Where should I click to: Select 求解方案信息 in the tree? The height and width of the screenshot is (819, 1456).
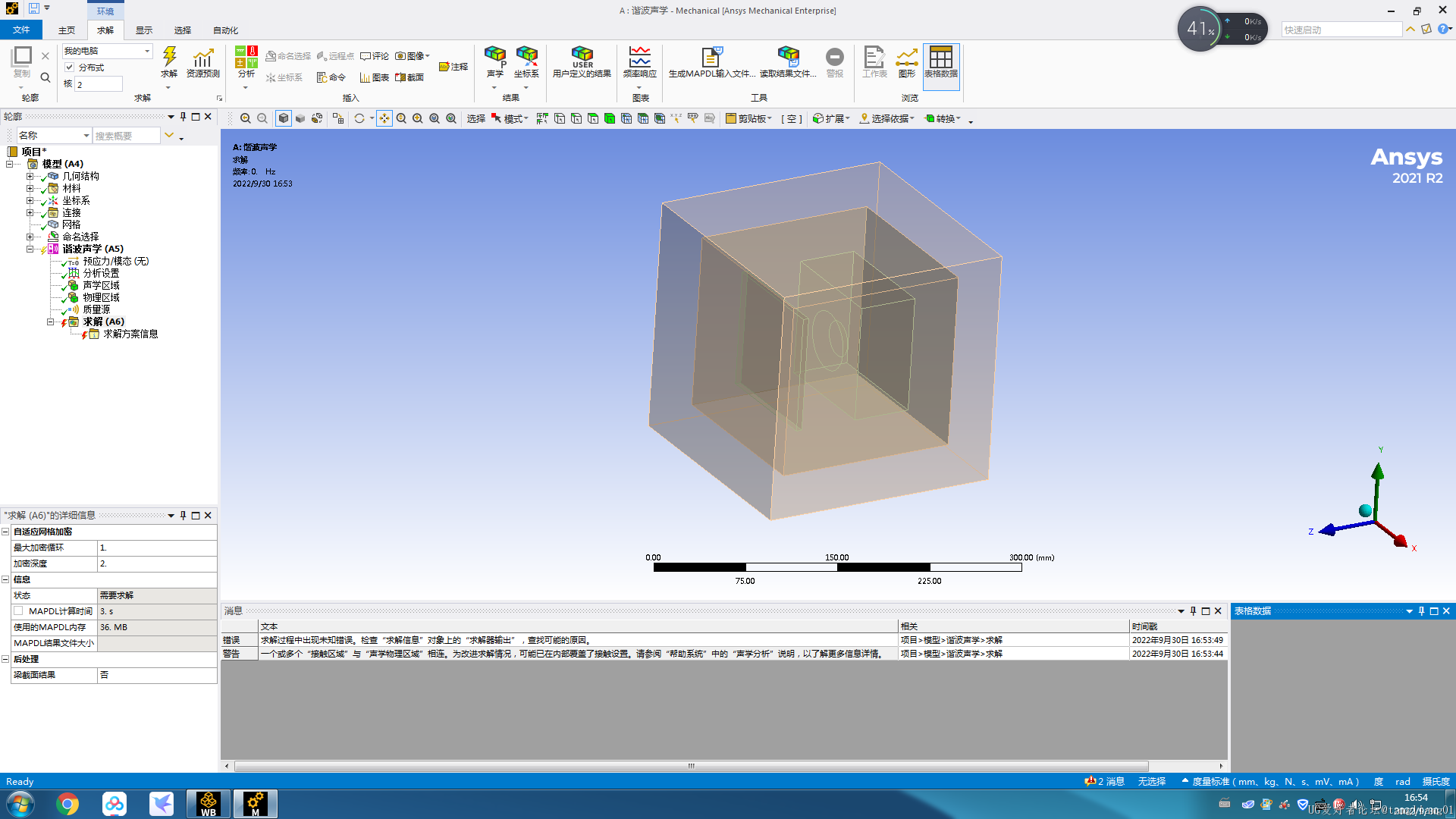pyautogui.click(x=130, y=334)
